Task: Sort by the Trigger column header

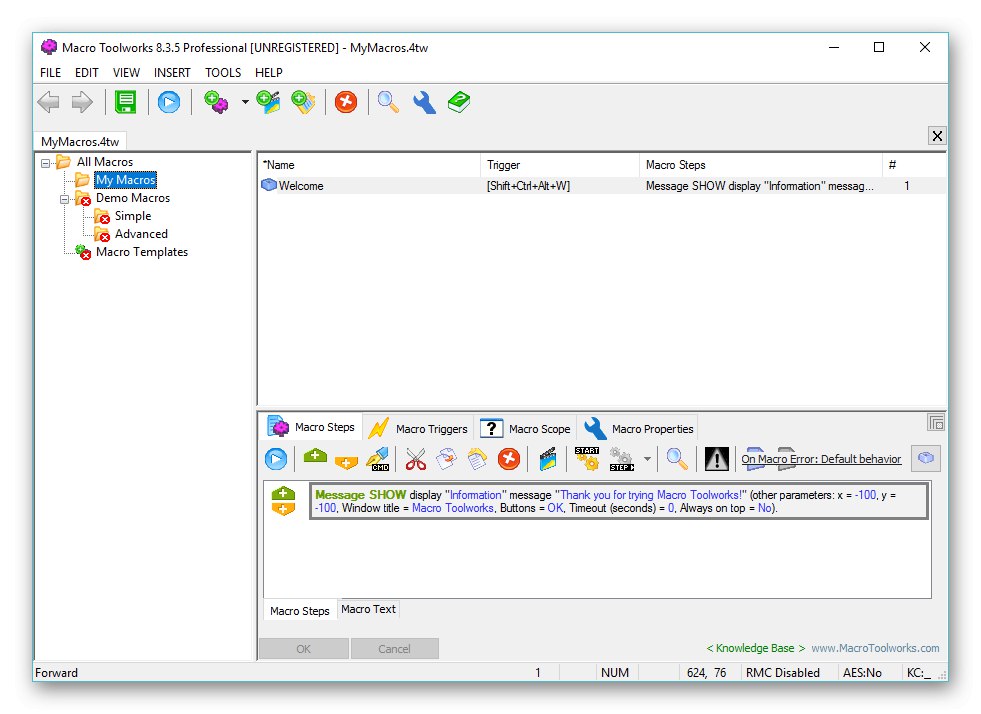Action: point(560,165)
